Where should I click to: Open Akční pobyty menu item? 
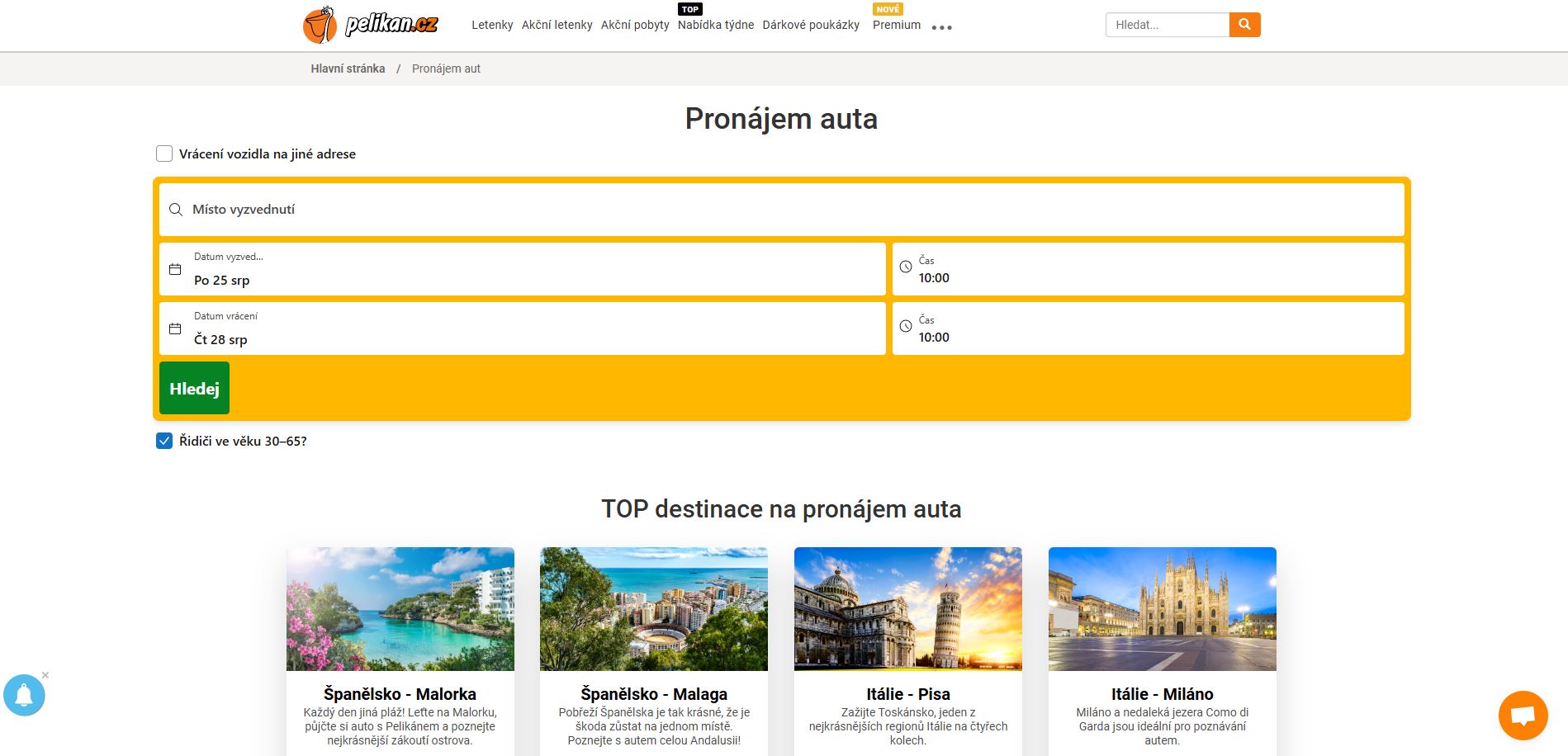pyautogui.click(x=635, y=25)
